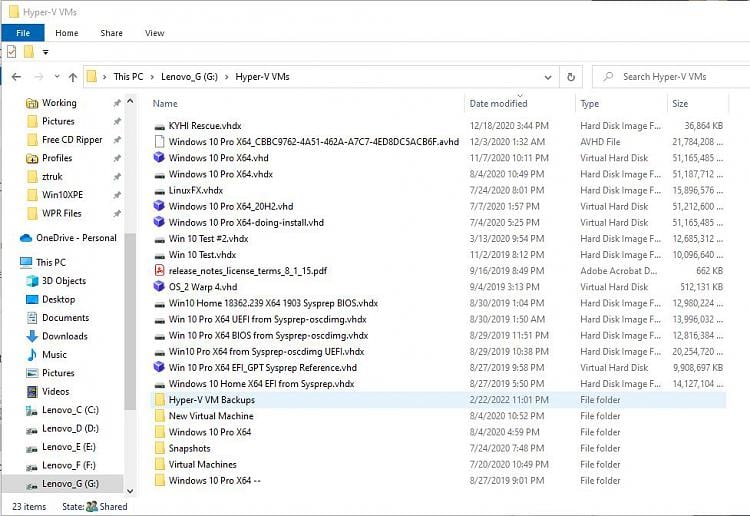This screenshot has width=750, height=516.
Task: Click Hyper-V VM Backups folder icon
Action: [160, 399]
